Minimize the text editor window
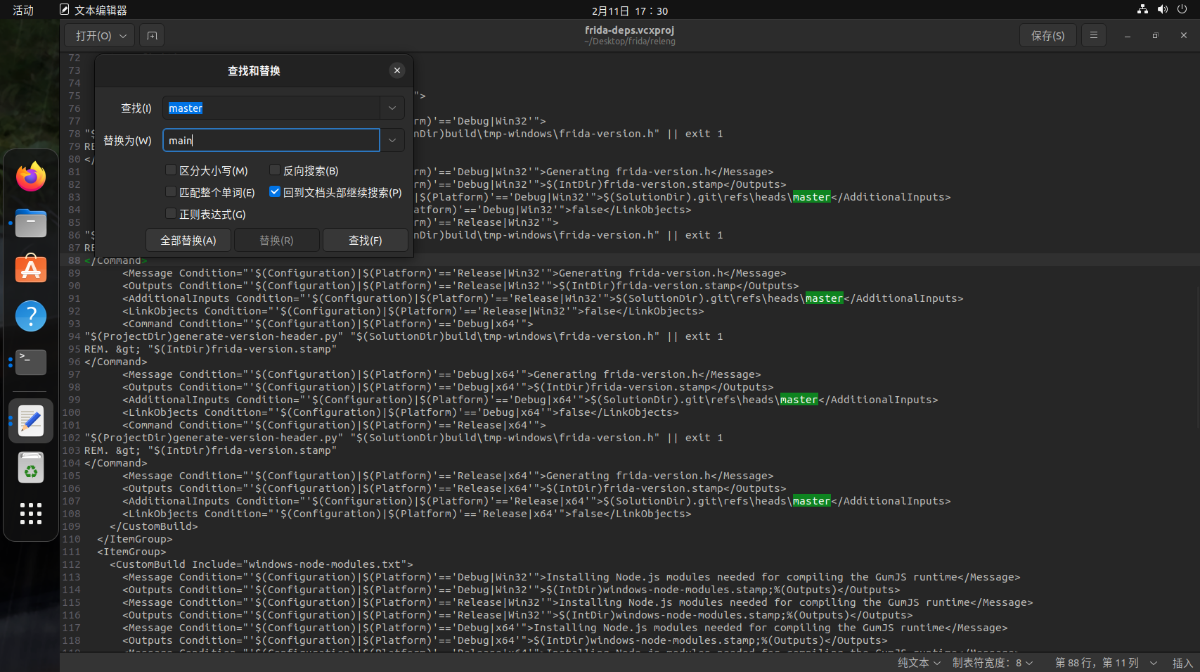Viewport: 1200px width, 672px height. [x=1127, y=36]
